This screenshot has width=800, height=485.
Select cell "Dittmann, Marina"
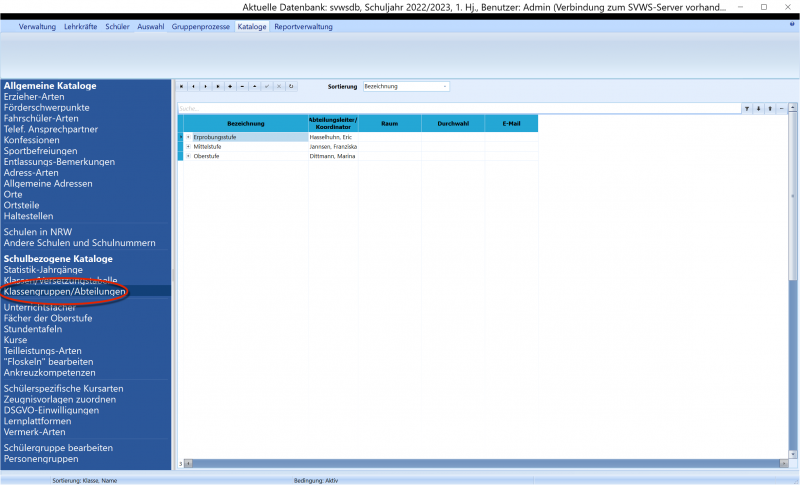coord(333,156)
